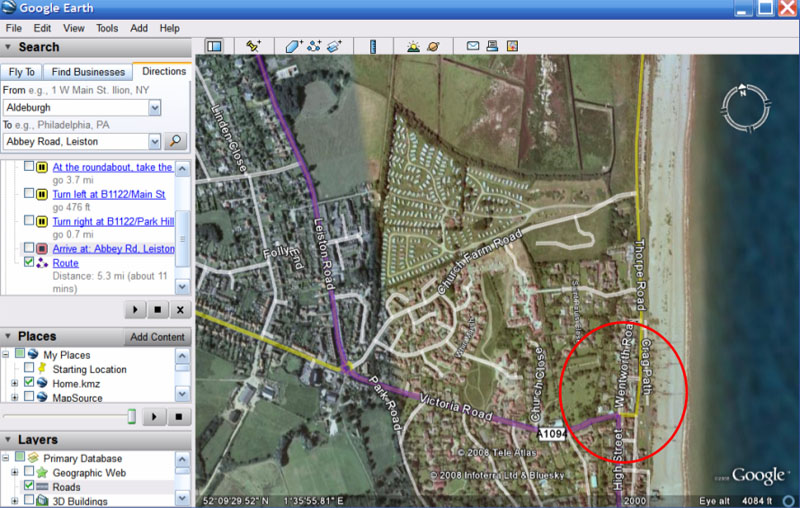800x508 pixels.
Task: Open the Edit menu
Action: [42, 28]
